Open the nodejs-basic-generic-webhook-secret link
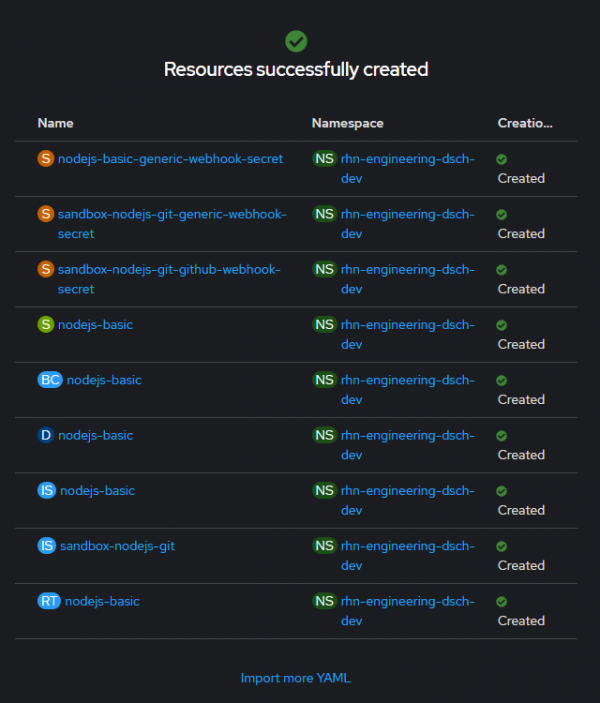 tap(170, 159)
